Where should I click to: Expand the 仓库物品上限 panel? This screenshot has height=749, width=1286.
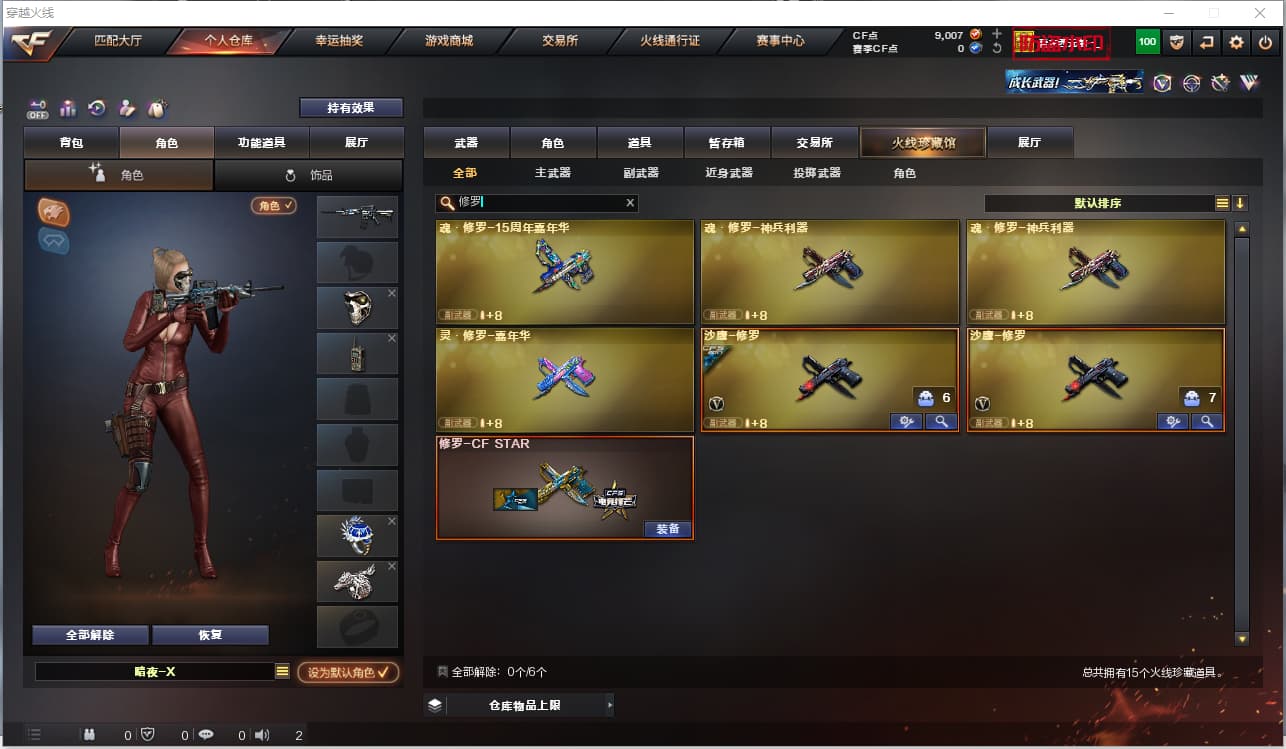519,705
